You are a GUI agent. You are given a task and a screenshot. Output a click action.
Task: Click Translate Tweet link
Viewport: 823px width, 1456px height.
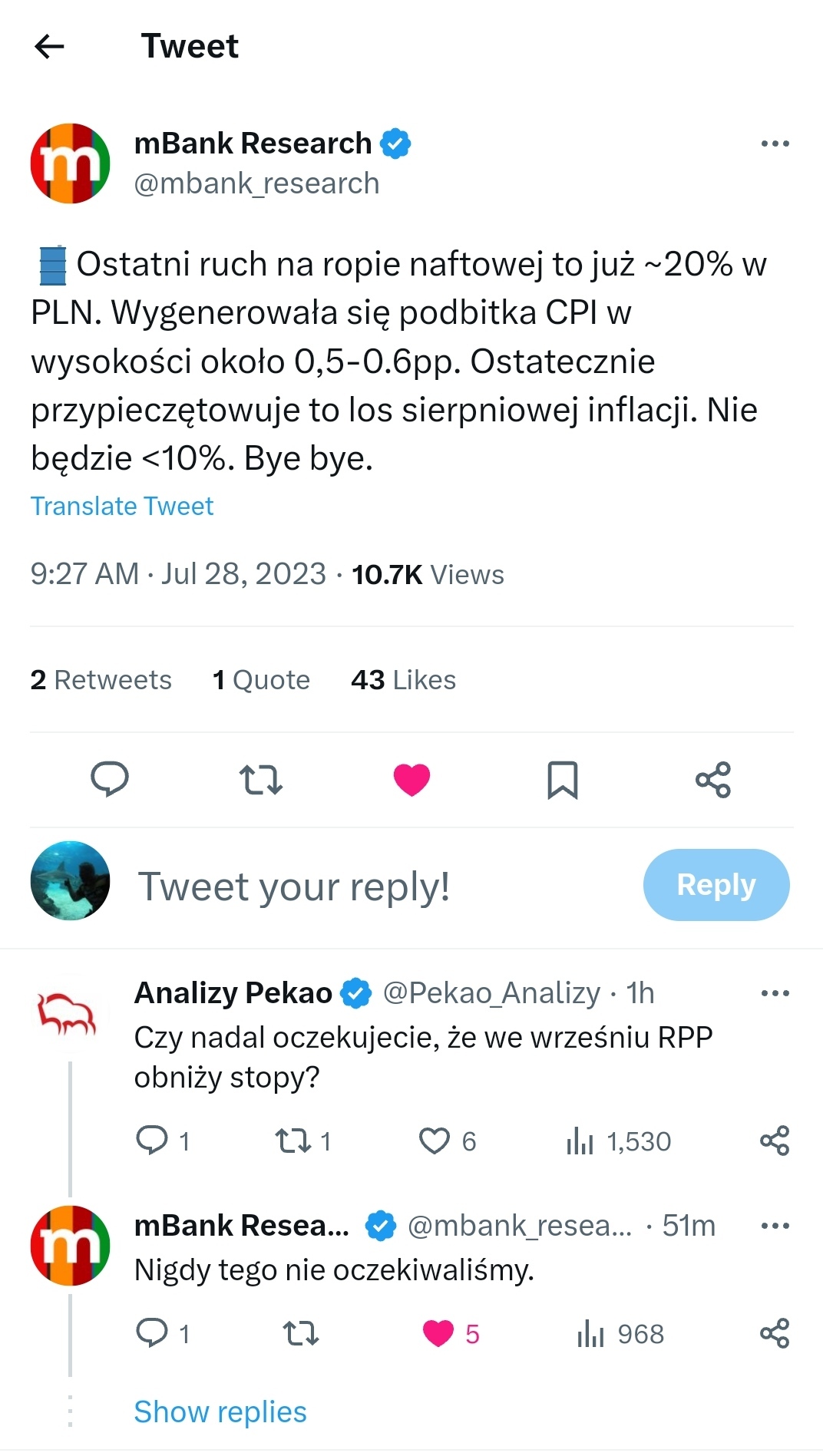point(122,507)
